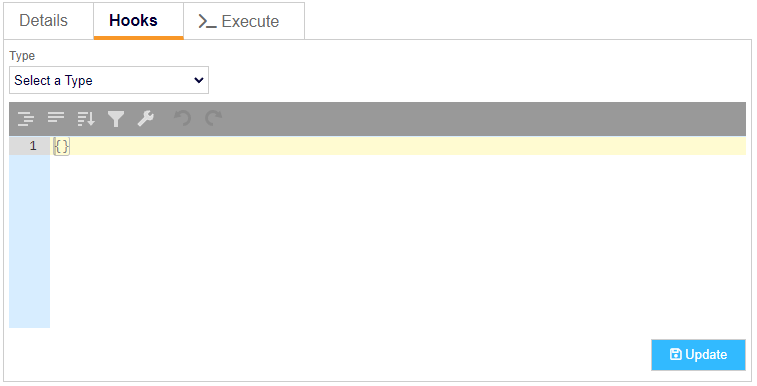The height and width of the screenshot is (386, 757).
Task: Click the Update button
Action: coord(698,355)
